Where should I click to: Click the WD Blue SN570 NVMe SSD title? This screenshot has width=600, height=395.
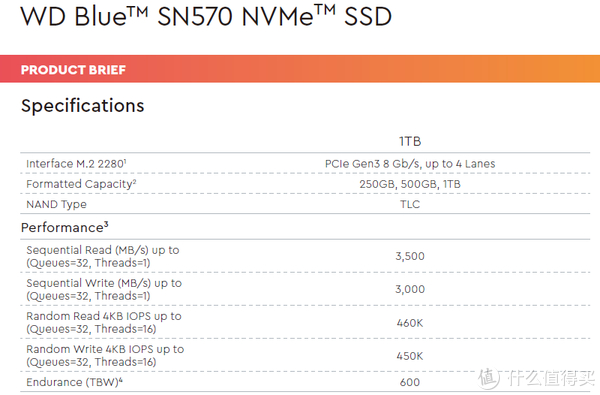(x=206, y=16)
